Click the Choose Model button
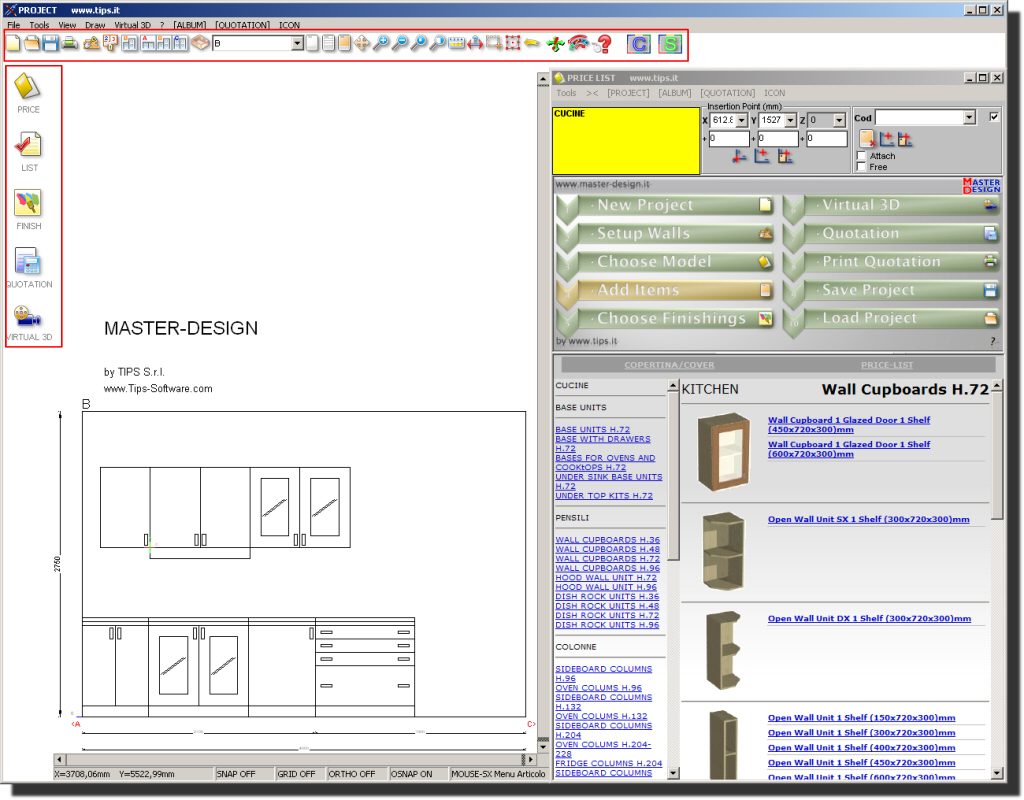The width and height of the screenshot is (1024, 800). pos(665,261)
